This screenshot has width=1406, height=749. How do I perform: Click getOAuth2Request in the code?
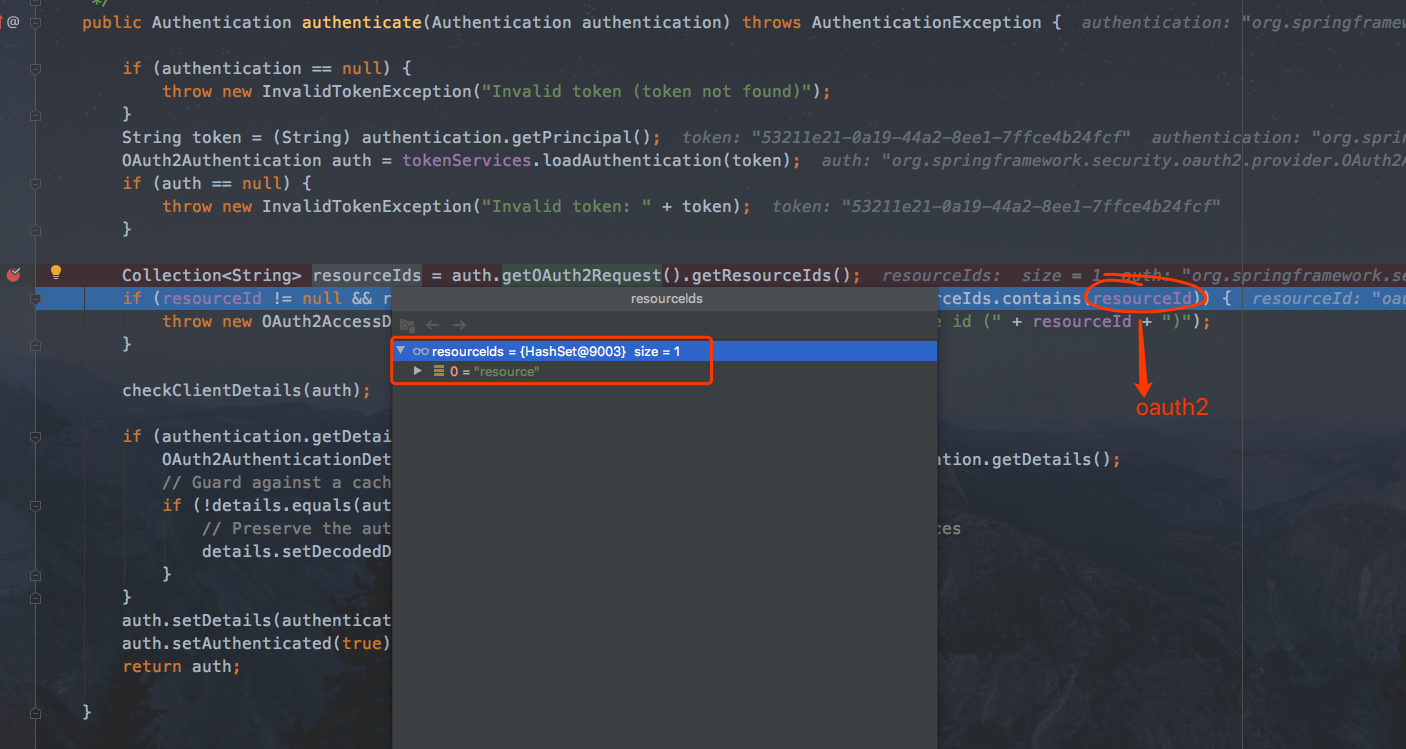[581, 275]
